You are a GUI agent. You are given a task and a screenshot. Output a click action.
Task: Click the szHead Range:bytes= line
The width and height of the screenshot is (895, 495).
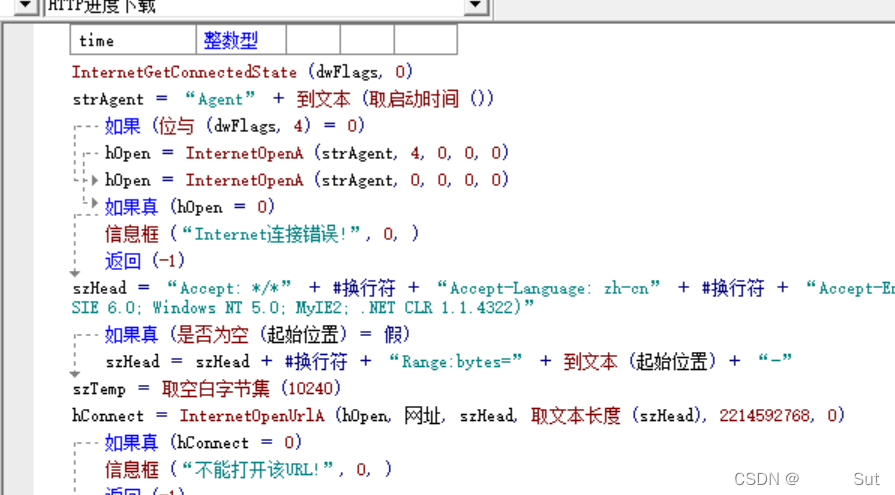coord(449,361)
